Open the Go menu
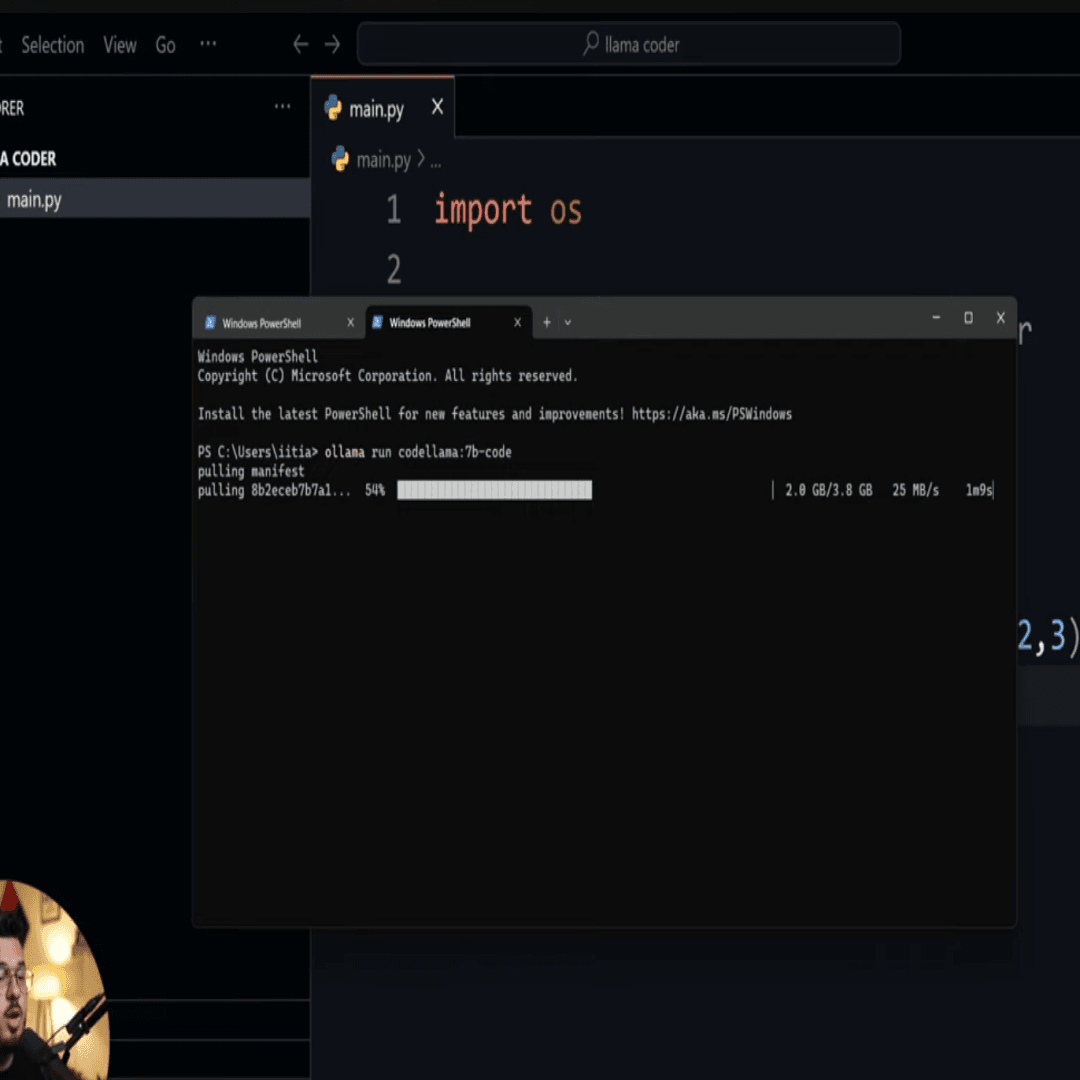The image size is (1080, 1080). (x=166, y=45)
